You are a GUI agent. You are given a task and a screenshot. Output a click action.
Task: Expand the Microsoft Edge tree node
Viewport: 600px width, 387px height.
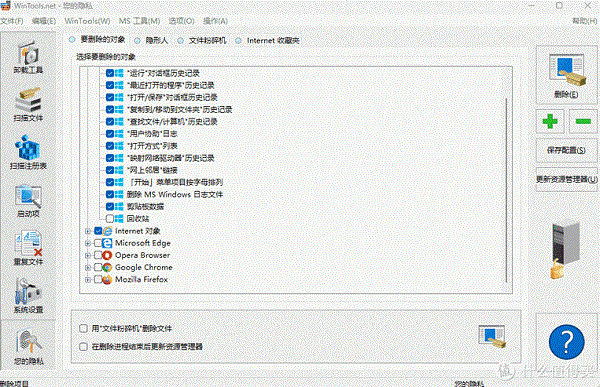pyautogui.click(x=88, y=243)
